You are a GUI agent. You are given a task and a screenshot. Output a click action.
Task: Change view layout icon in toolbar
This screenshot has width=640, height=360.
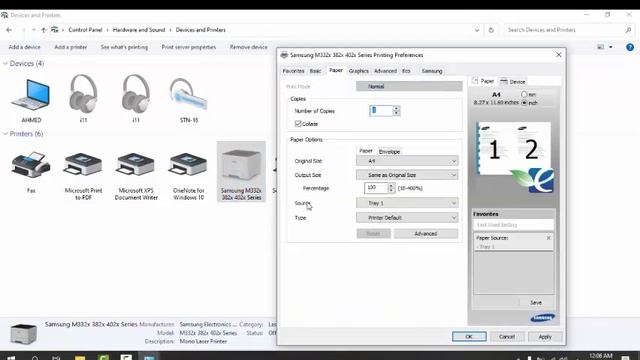point(600,47)
